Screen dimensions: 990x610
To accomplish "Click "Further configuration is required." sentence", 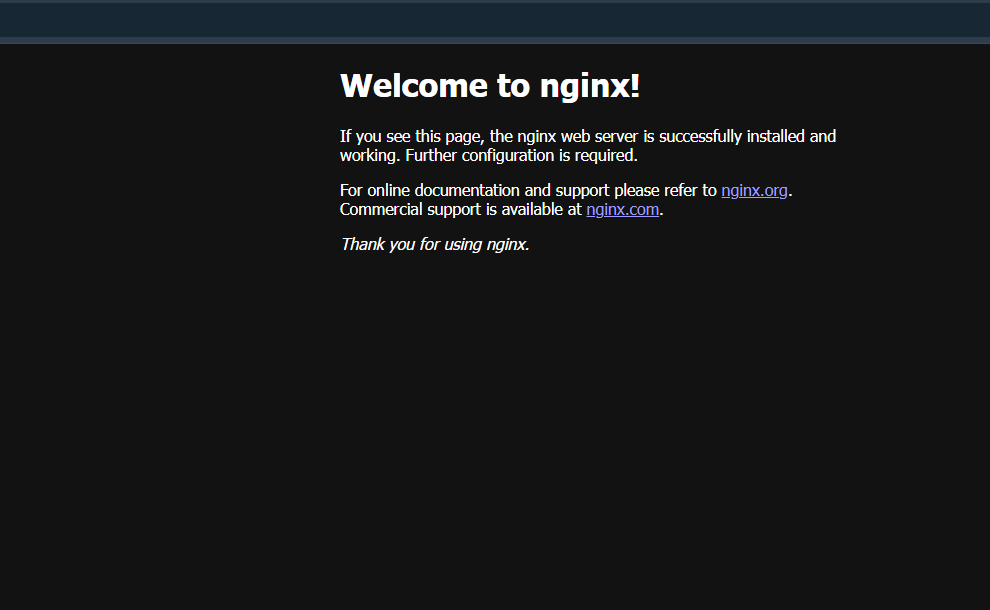I will [x=521, y=155].
